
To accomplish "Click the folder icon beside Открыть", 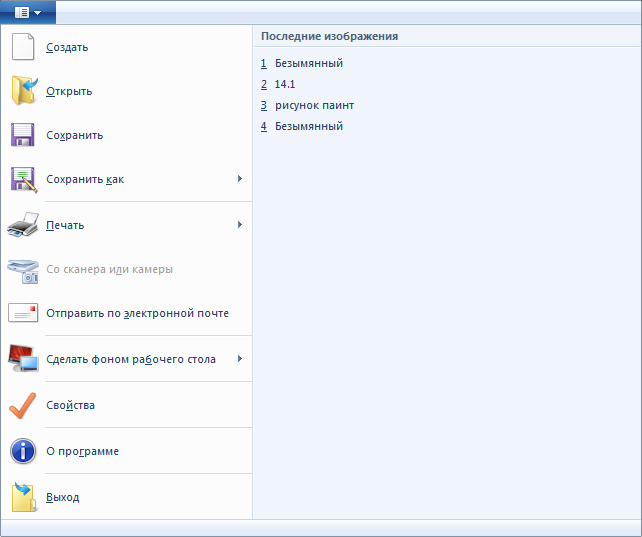I will tap(24, 90).
